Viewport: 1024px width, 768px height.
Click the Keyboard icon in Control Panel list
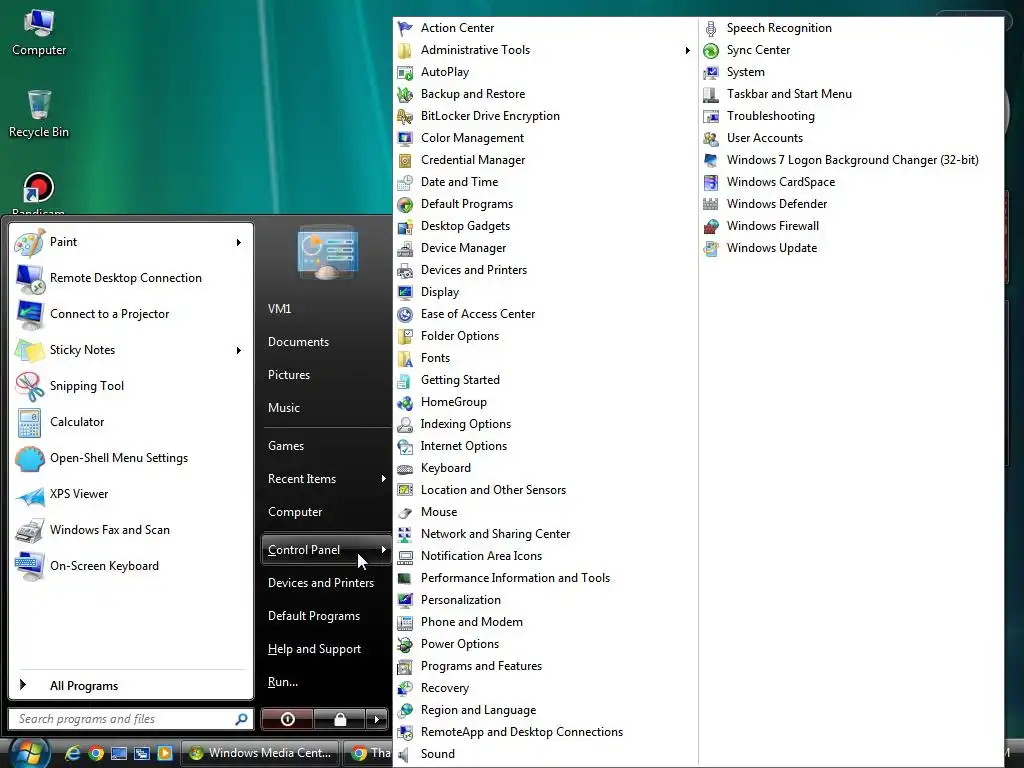coord(405,468)
